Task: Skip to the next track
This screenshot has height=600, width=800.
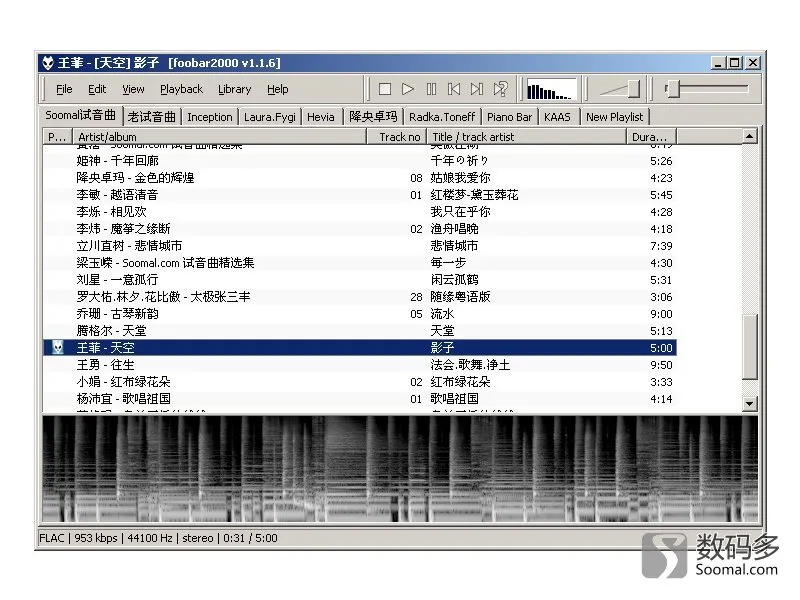Action: pyautogui.click(x=477, y=89)
